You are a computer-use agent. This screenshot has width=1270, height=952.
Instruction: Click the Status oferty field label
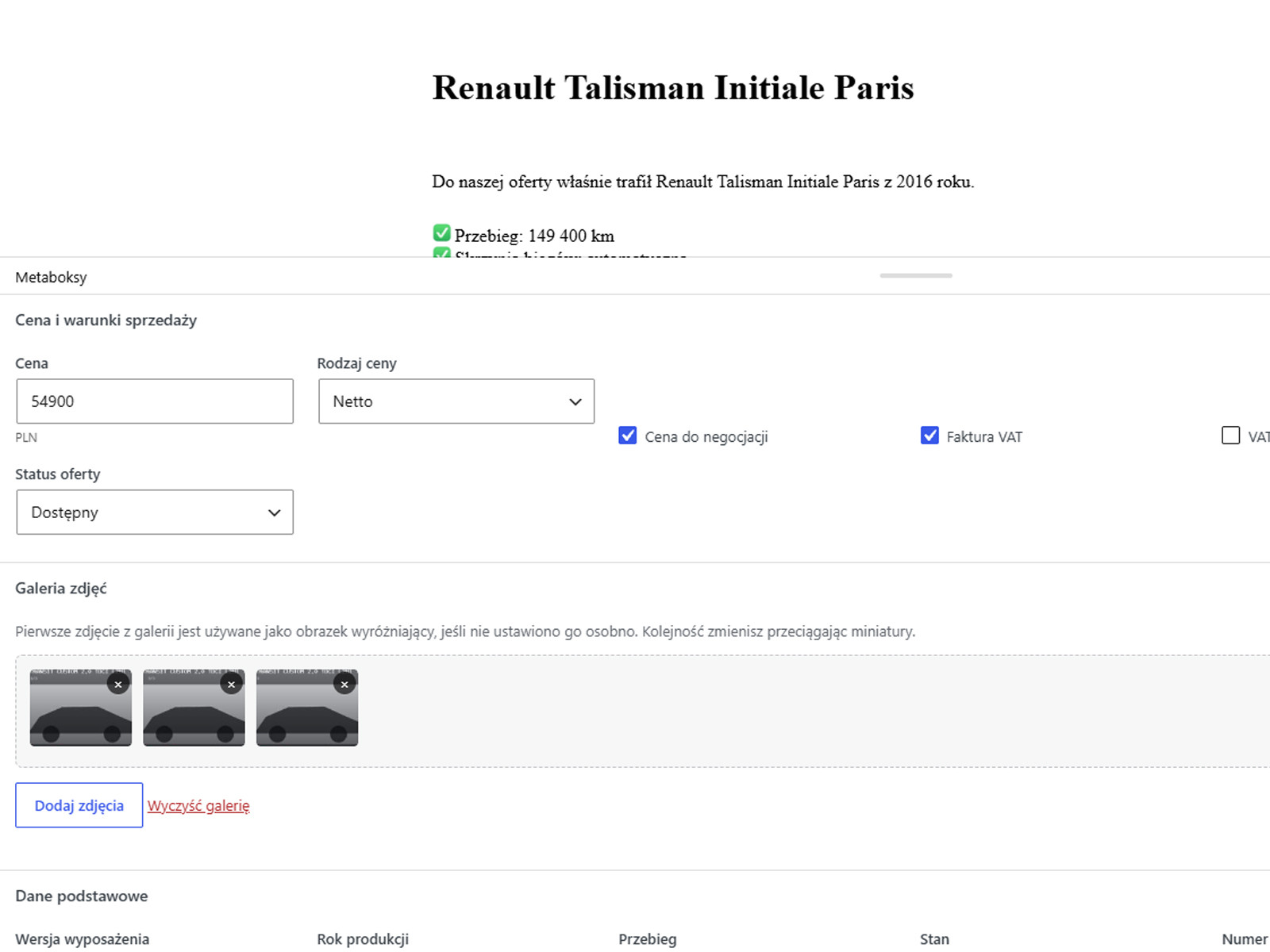point(58,474)
